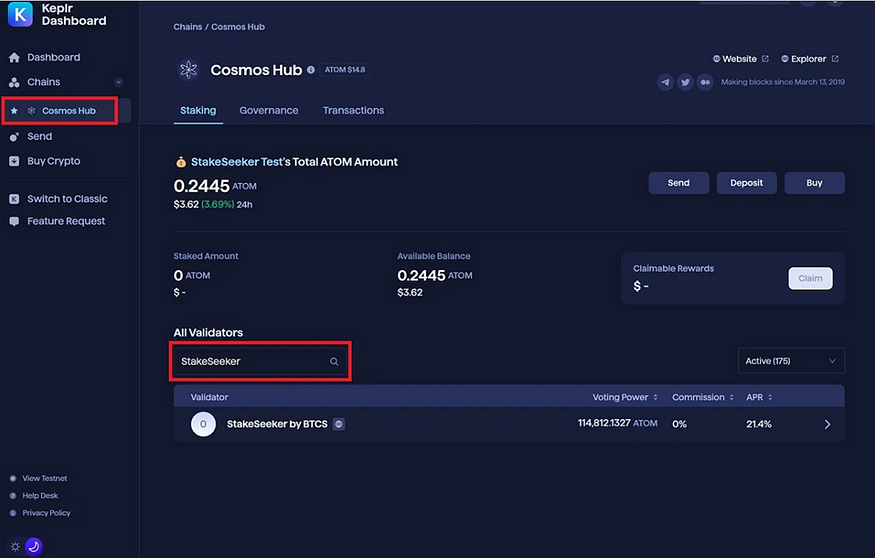The height and width of the screenshot is (558, 875).
Task: Click the validator search input field
Action: [x=260, y=362]
